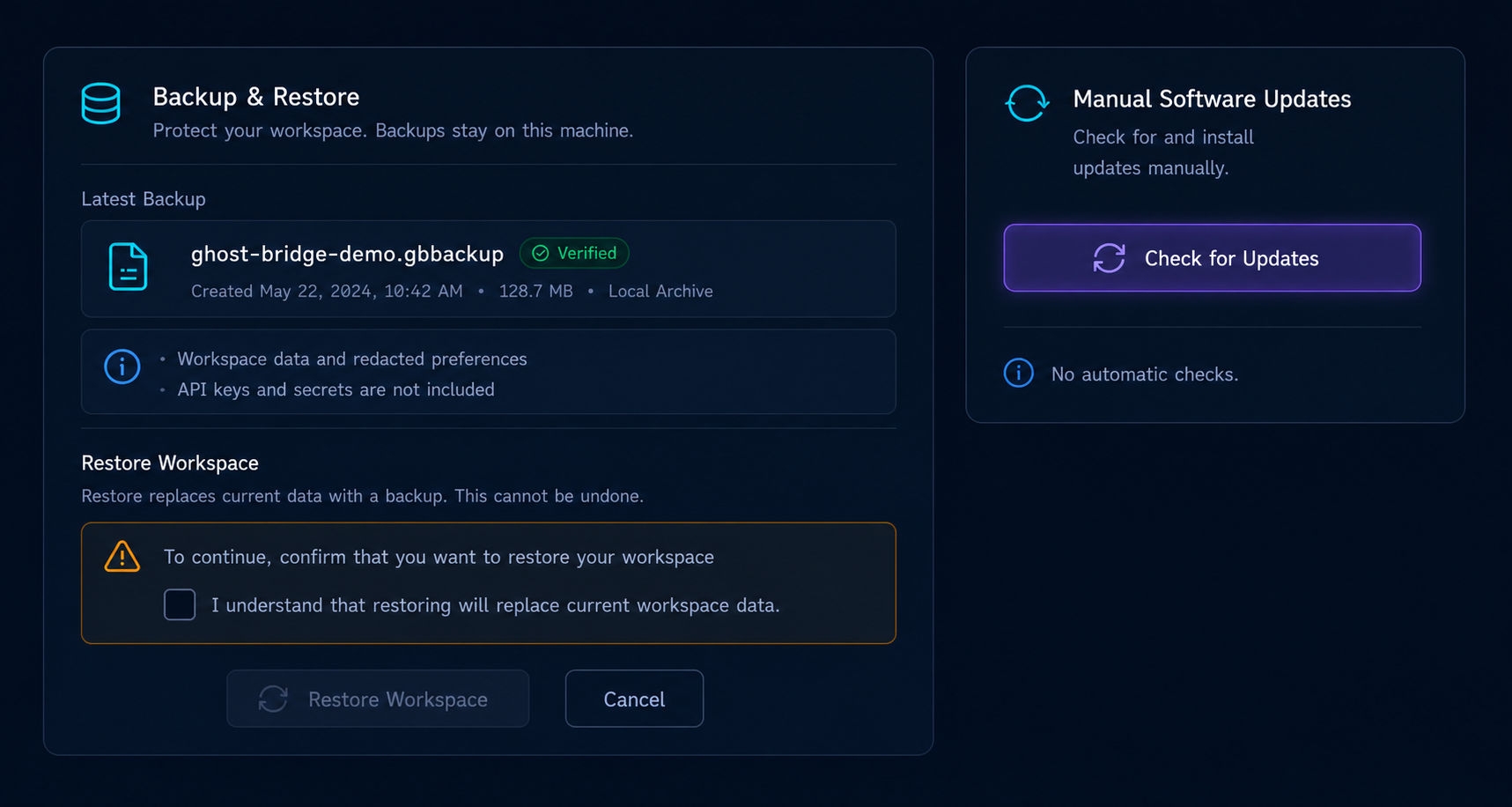This screenshot has width=1512, height=807.
Task: Click the info icon beside No automatic checks
Action: 1019,374
